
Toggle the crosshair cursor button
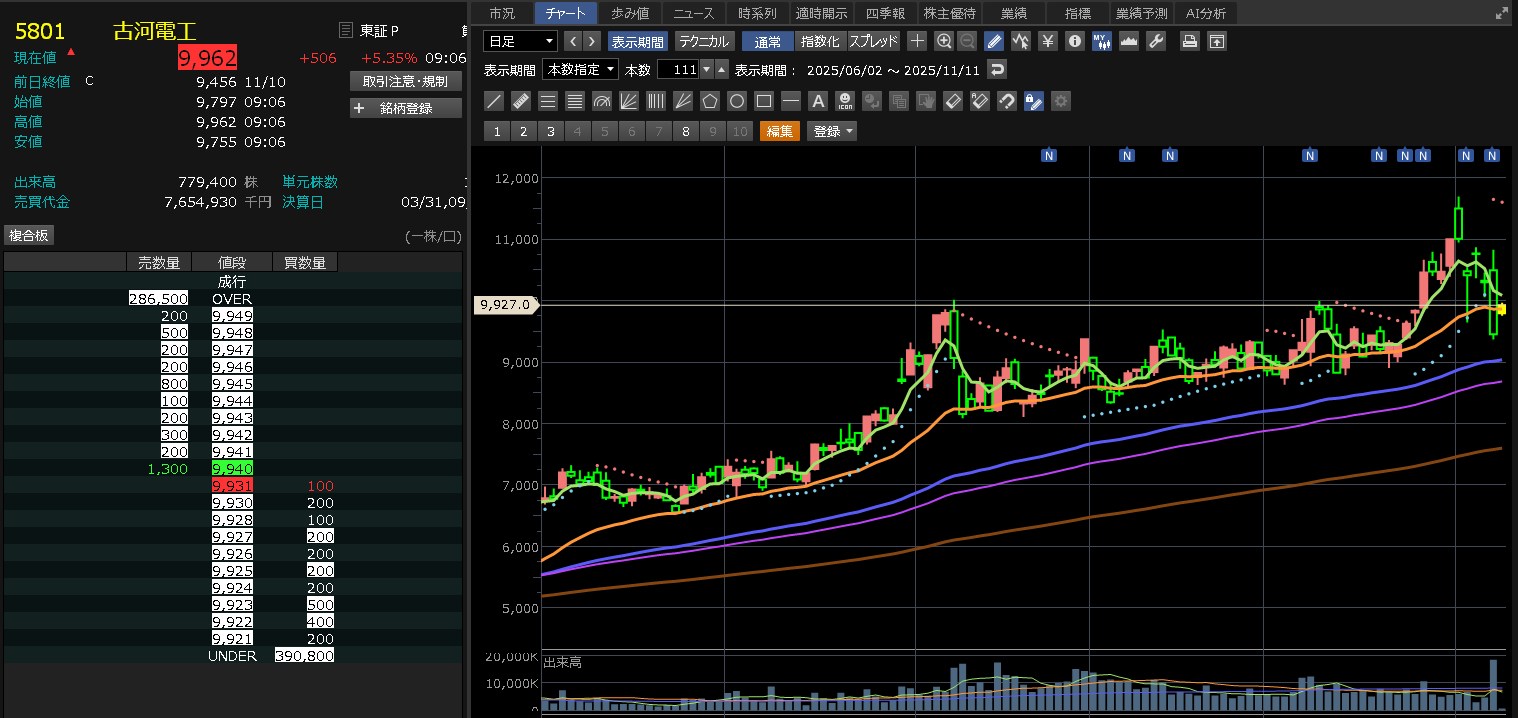917,41
